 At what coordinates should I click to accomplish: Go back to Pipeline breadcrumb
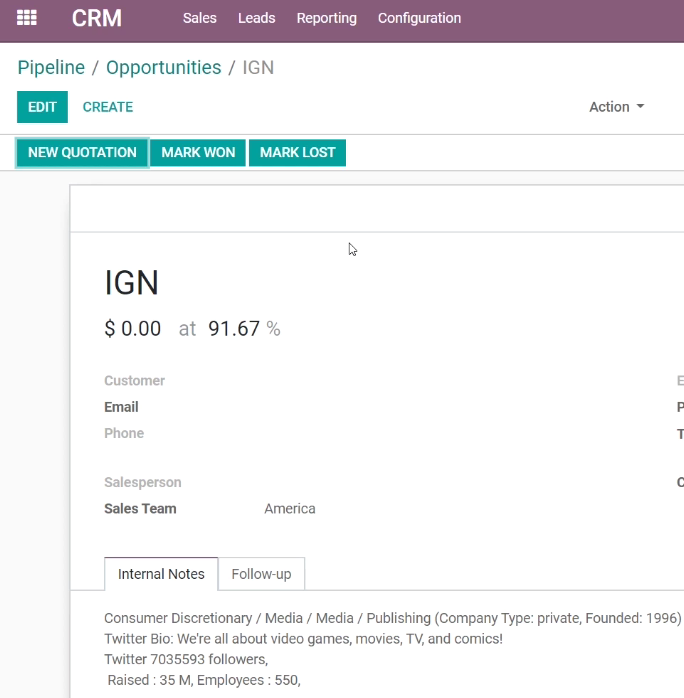(x=51, y=68)
